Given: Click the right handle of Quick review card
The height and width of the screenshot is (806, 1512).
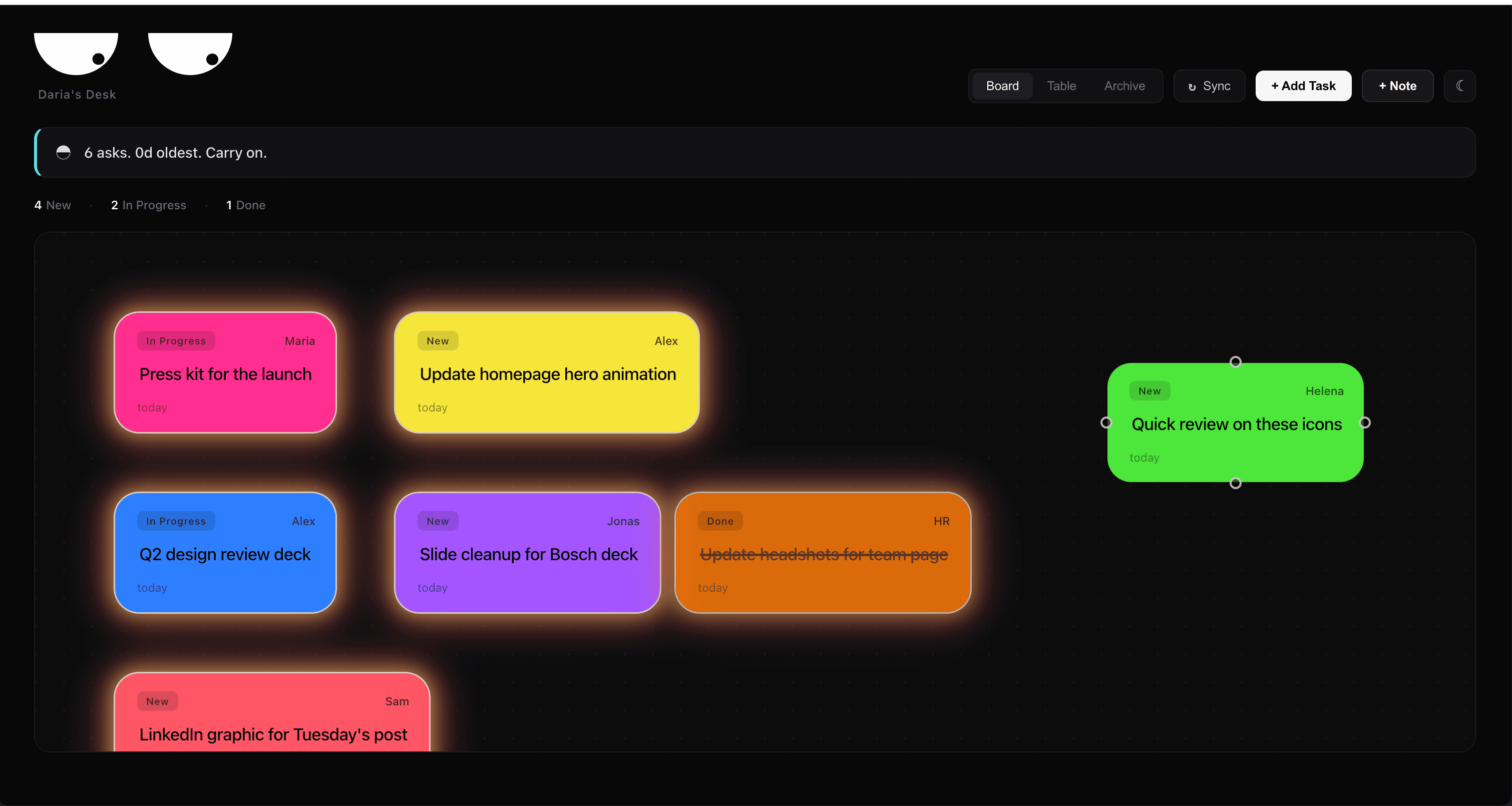Looking at the screenshot, I should pos(1365,423).
